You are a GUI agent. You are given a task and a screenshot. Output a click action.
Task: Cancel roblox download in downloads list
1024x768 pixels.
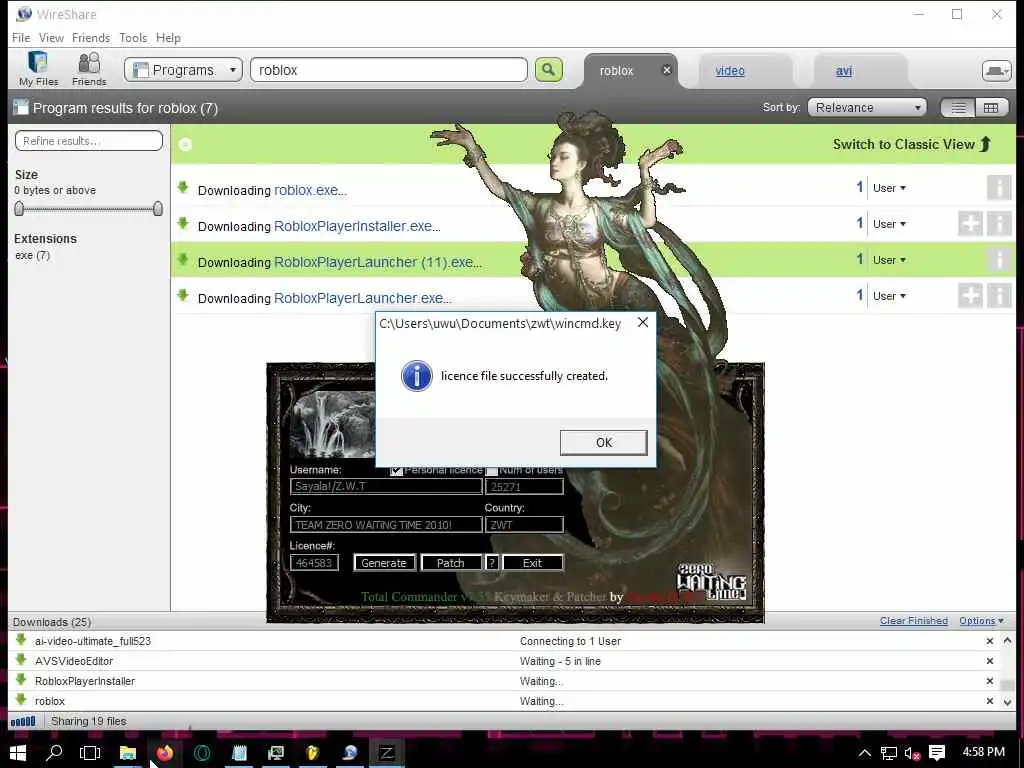(x=990, y=701)
